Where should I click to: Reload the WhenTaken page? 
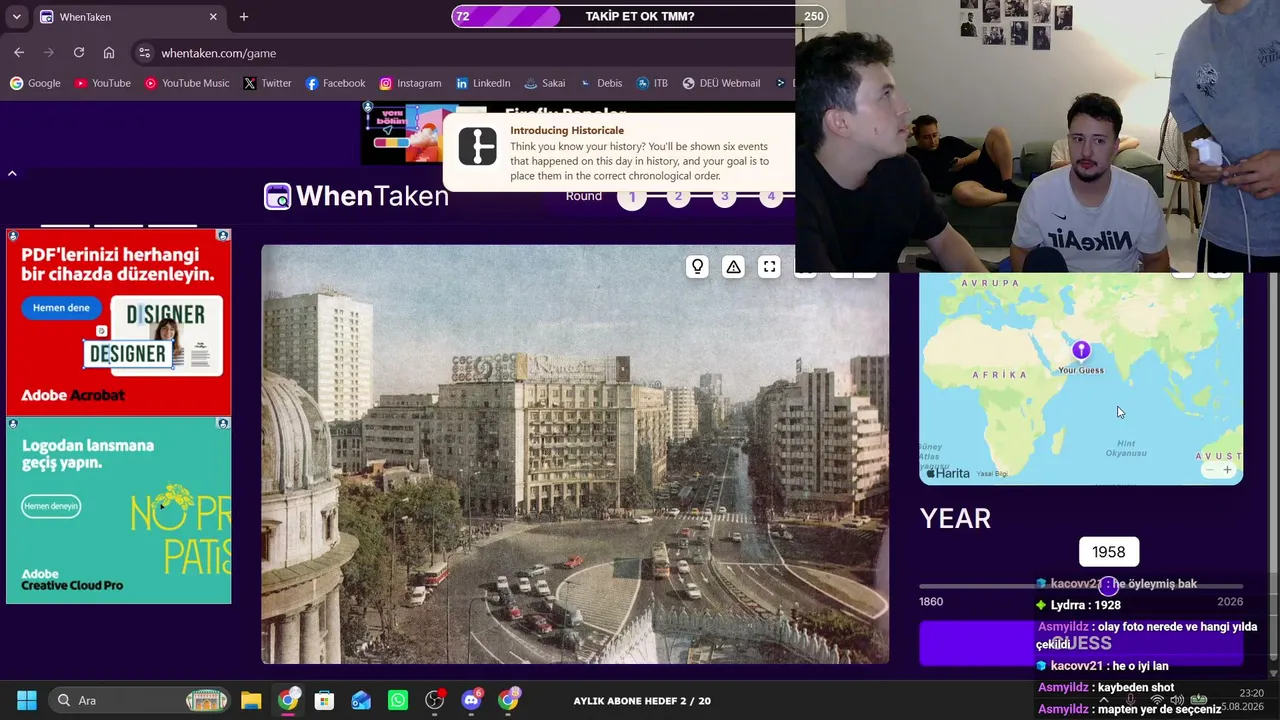click(79, 53)
